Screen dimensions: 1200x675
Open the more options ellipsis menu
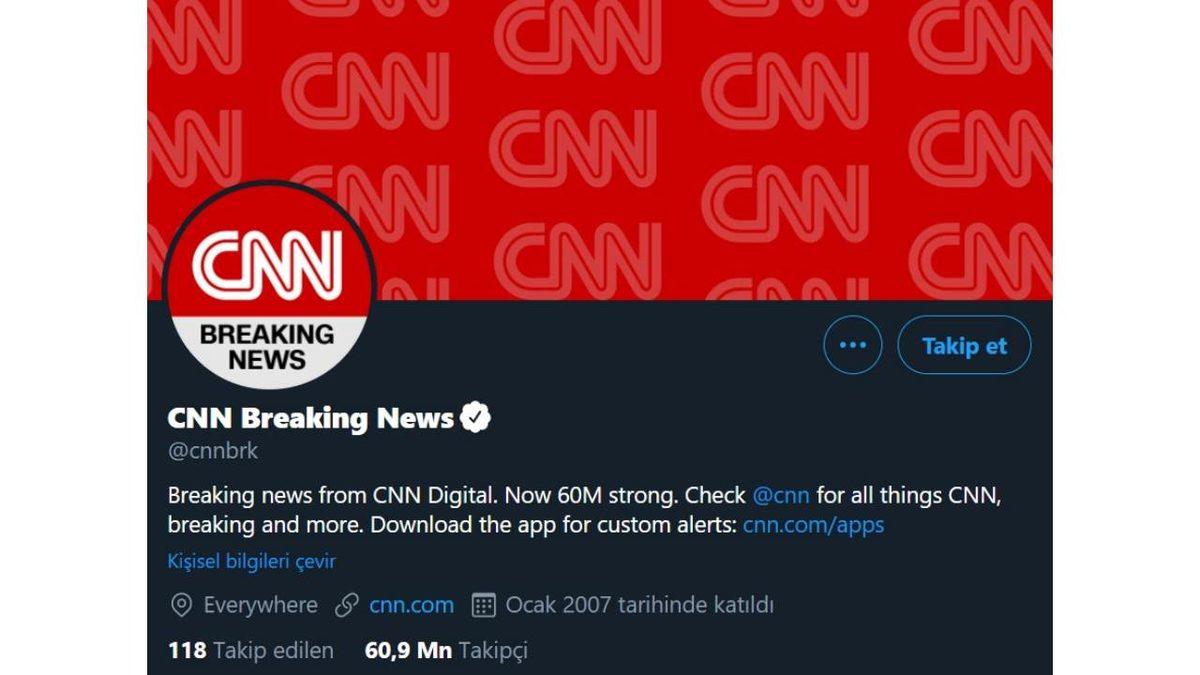[x=852, y=344]
